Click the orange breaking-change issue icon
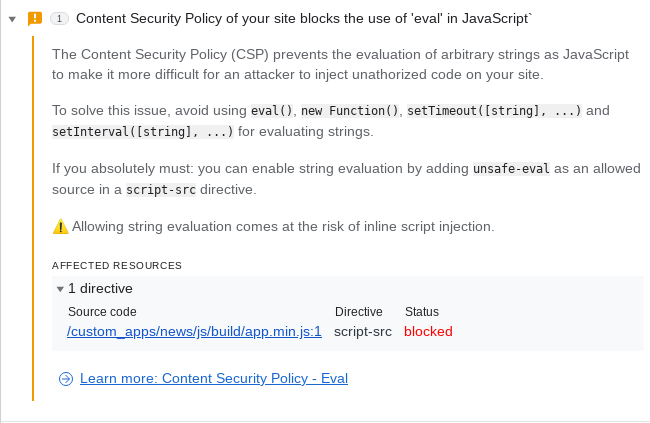This screenshot has height=423, width=650. [35, 19]
